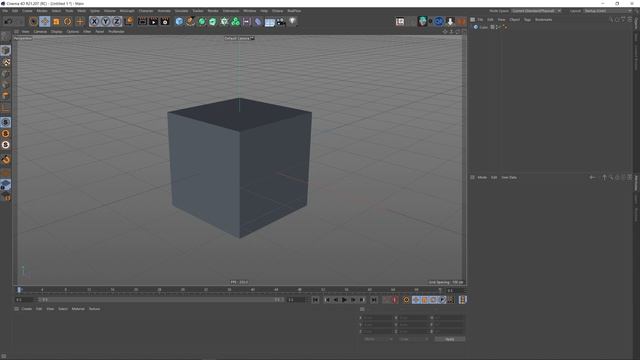This screenshot has width=640, height=360.
Task: Open Attribute Manager Mode menu
Action: click(x=482, y=178)
